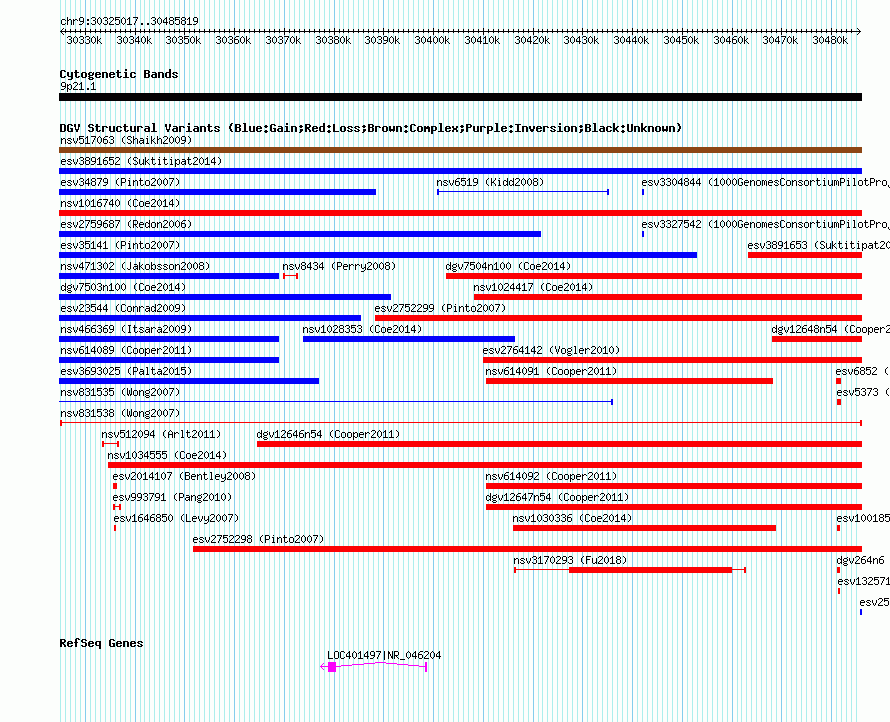890x722 pixels.
Task: Click the nsv6519 (Kidd2008) variant label
Action: [490, 182]
